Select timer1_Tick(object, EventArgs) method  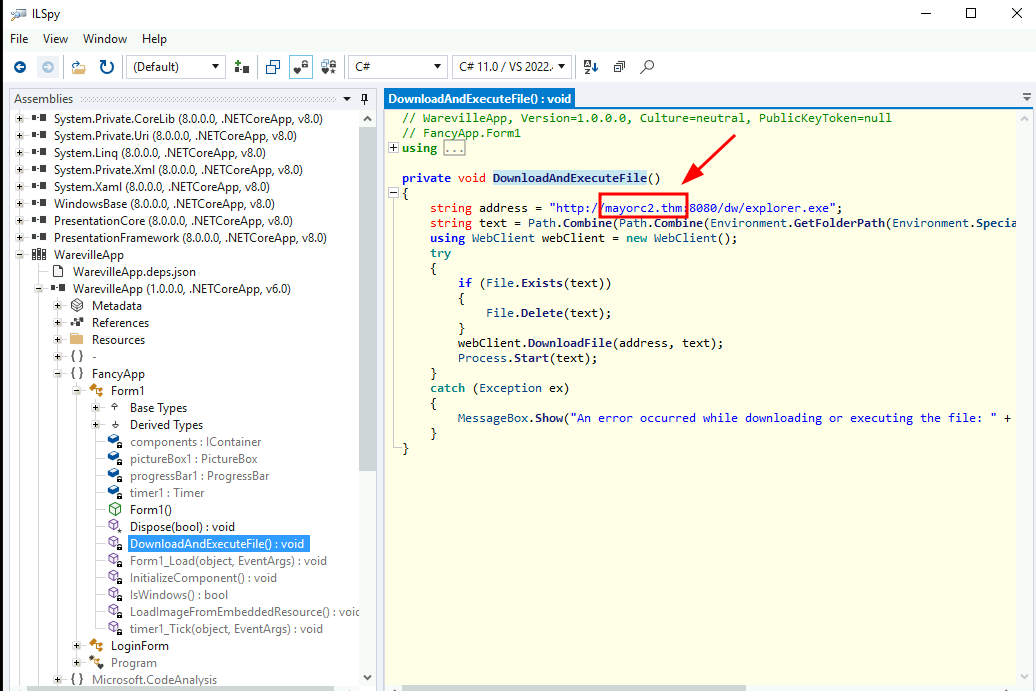tap(226, 629)
